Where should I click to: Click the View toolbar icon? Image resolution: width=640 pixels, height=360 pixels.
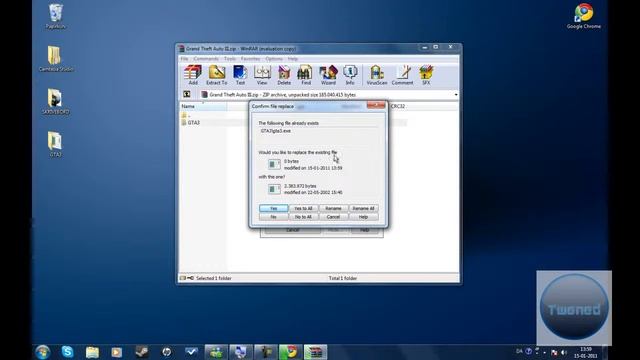point(262,75)
